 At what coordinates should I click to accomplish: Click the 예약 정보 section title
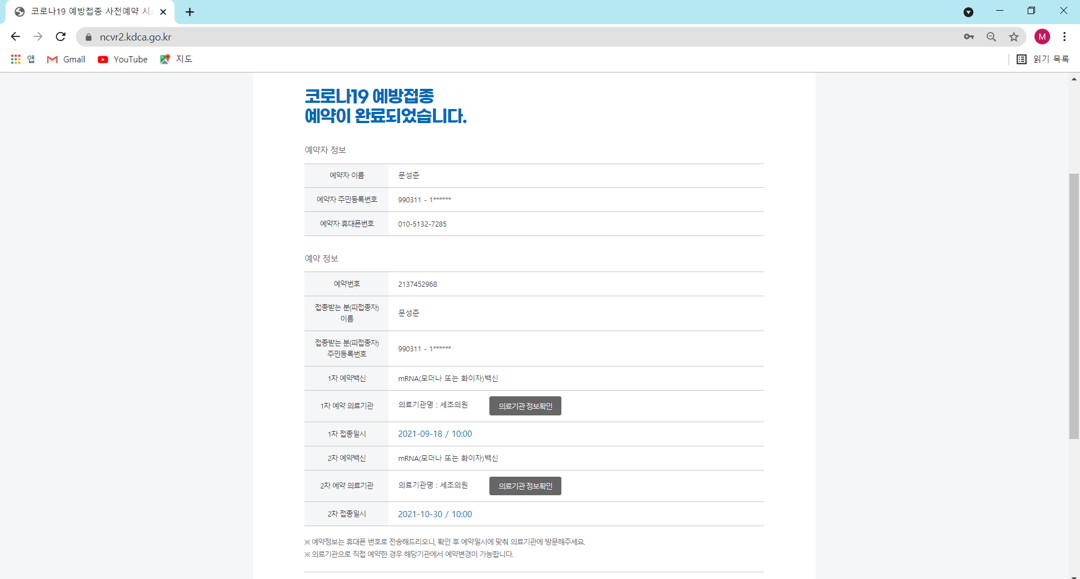point(321,259)
